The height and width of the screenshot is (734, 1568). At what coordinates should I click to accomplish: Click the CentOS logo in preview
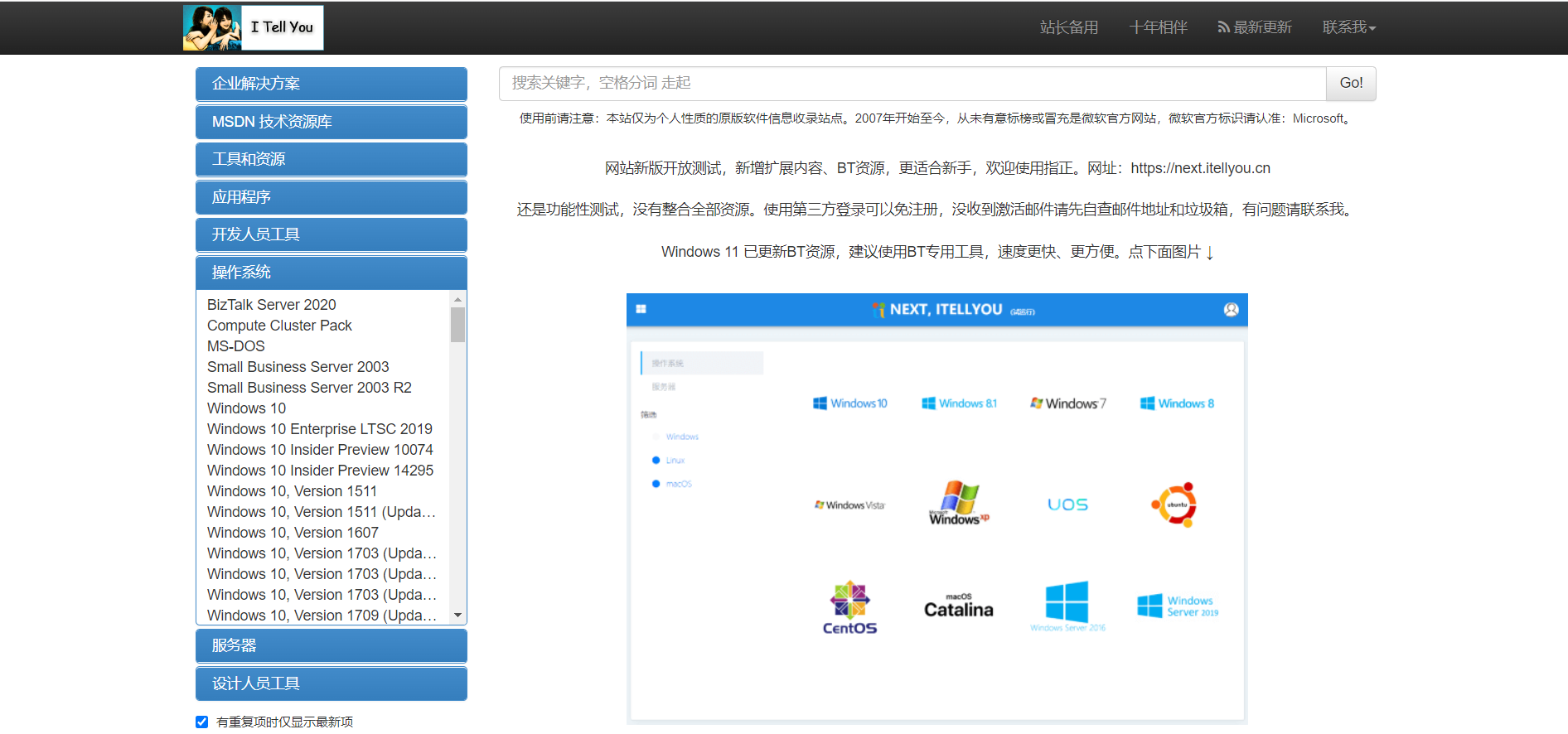[849, 608]
